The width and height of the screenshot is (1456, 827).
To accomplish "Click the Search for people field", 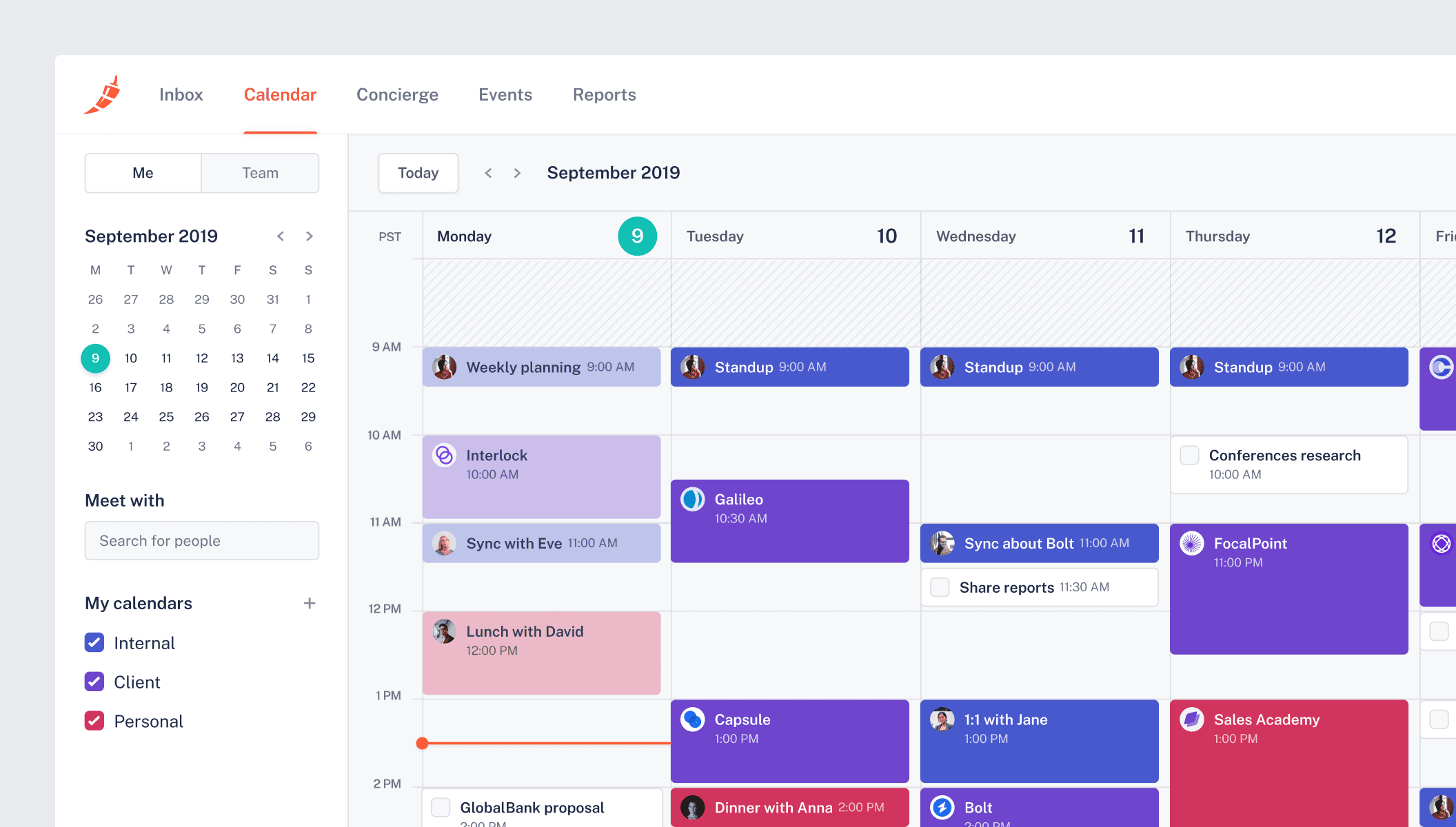I will [x=201, y=541].
